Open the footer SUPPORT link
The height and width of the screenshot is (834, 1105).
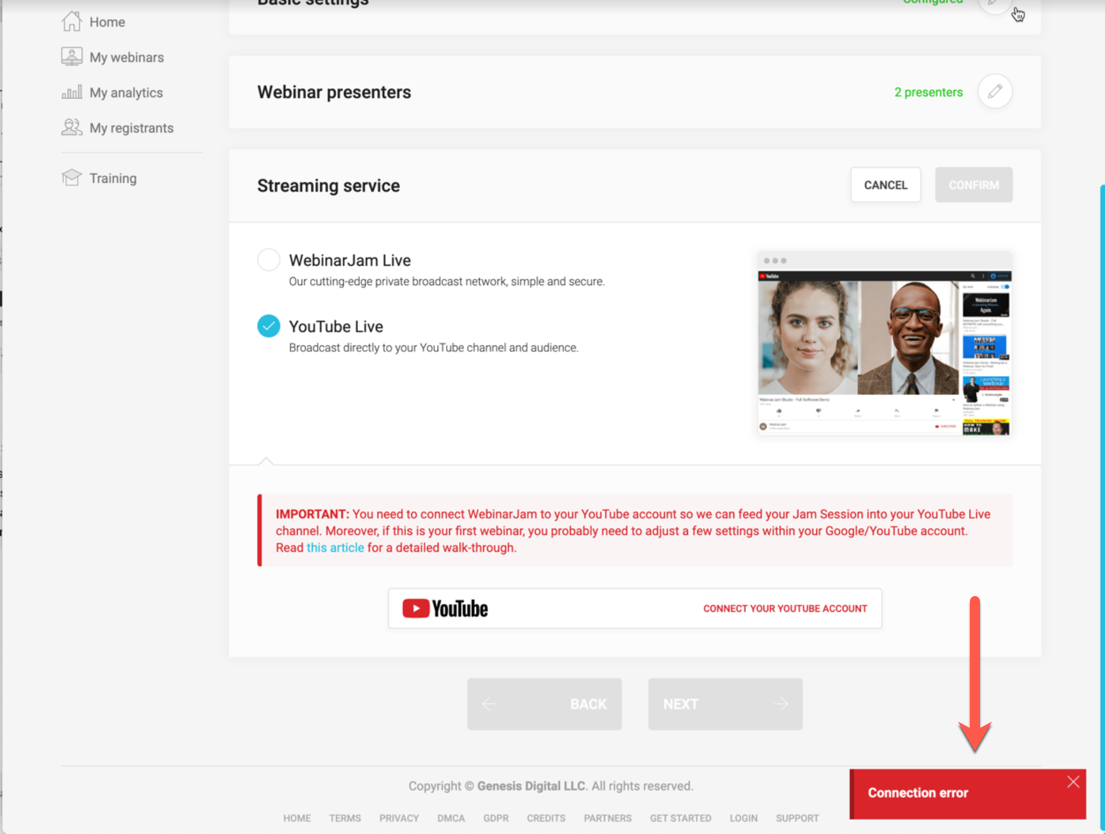797,818
